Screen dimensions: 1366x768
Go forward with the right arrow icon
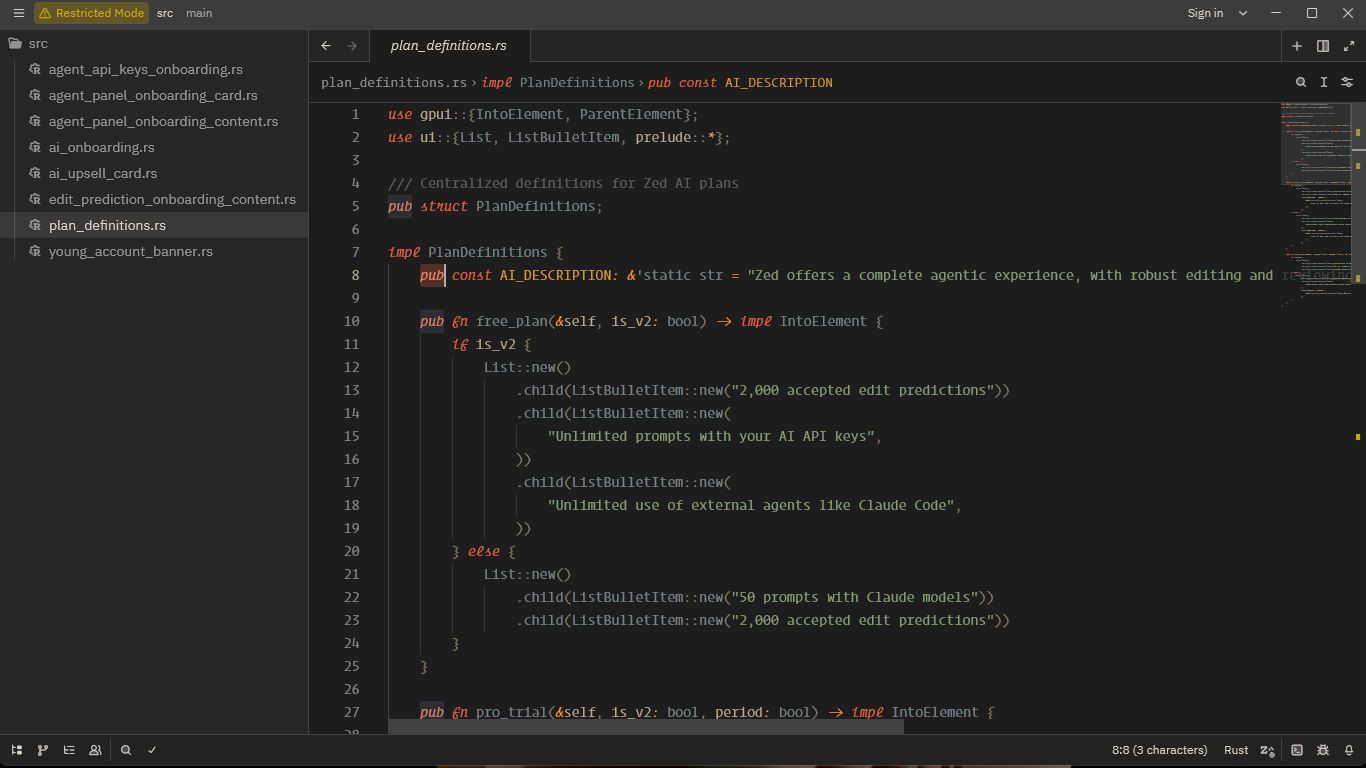click(352, 46)
